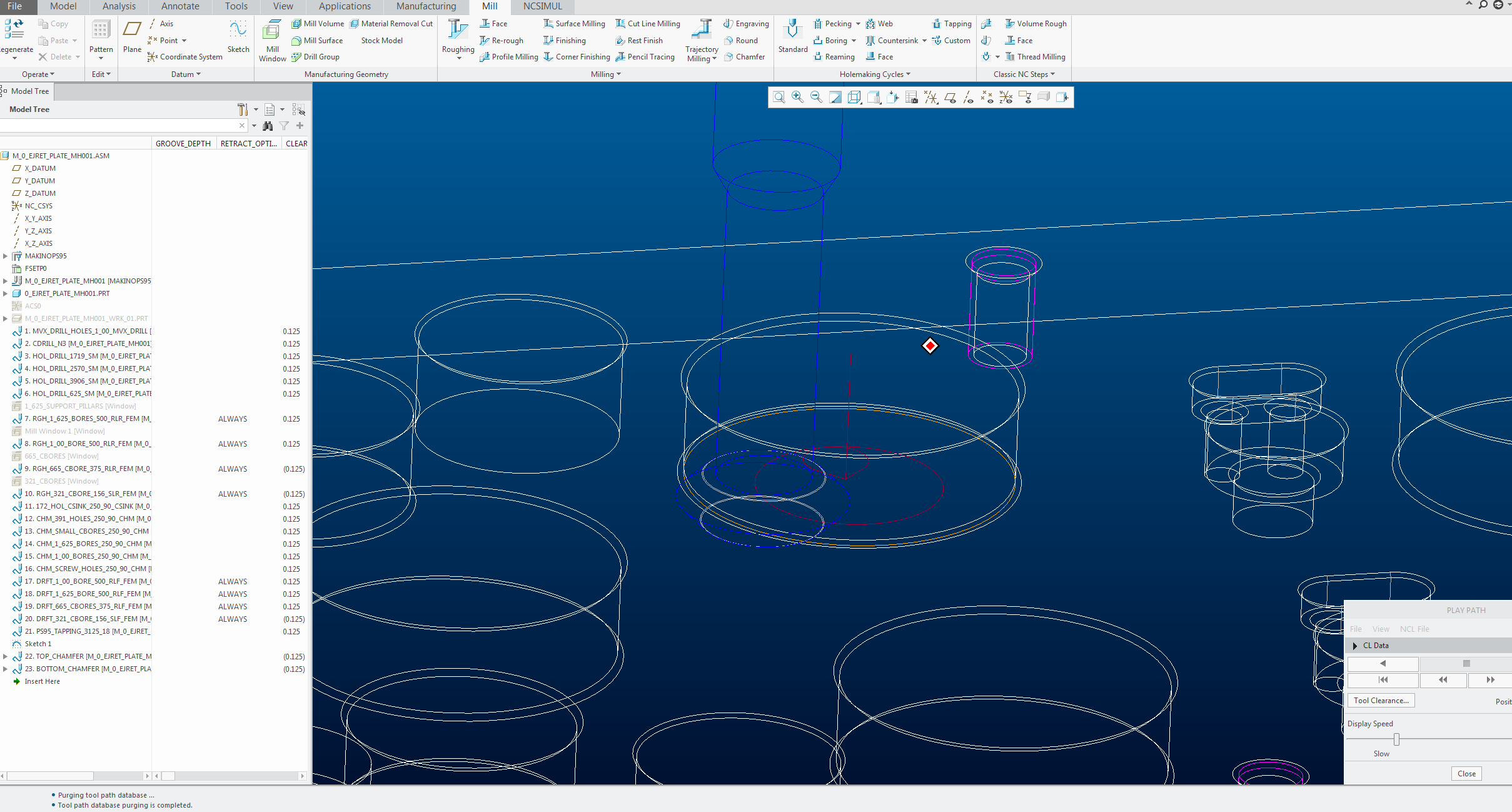Toggle coordinate system display visibility

pyautogui.click(x=1005, y=97)
